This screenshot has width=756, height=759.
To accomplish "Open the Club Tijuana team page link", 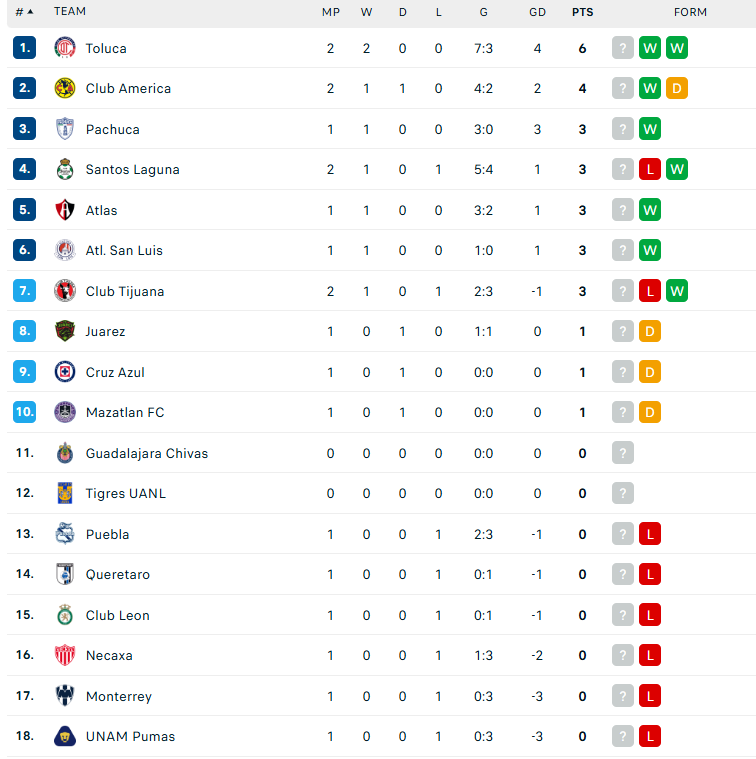I will click(x=125, y=291).
